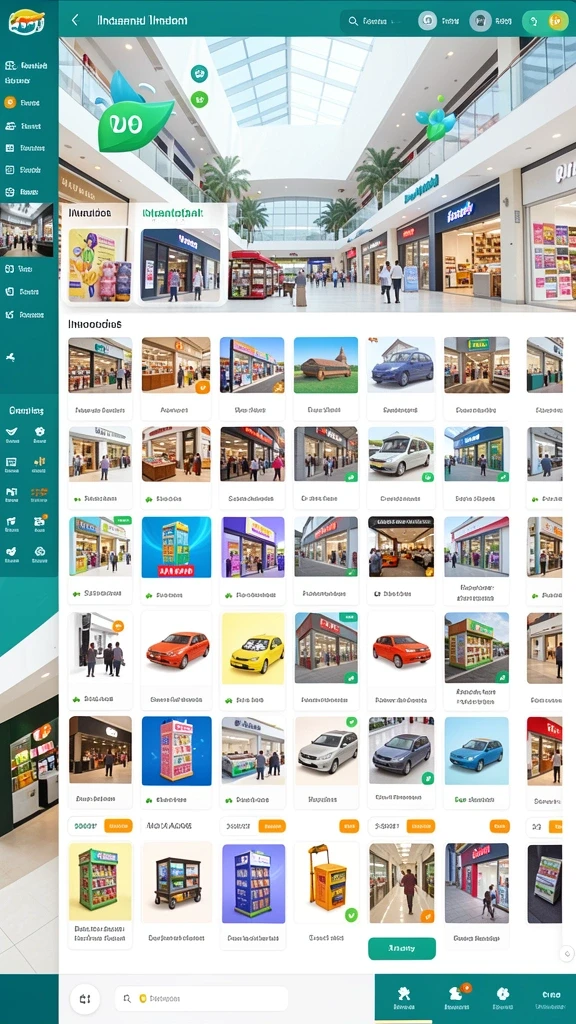Click the flower icon in the bottom navigation
The width and height of the screenshot is (576, 1024).
pos(502,993)
